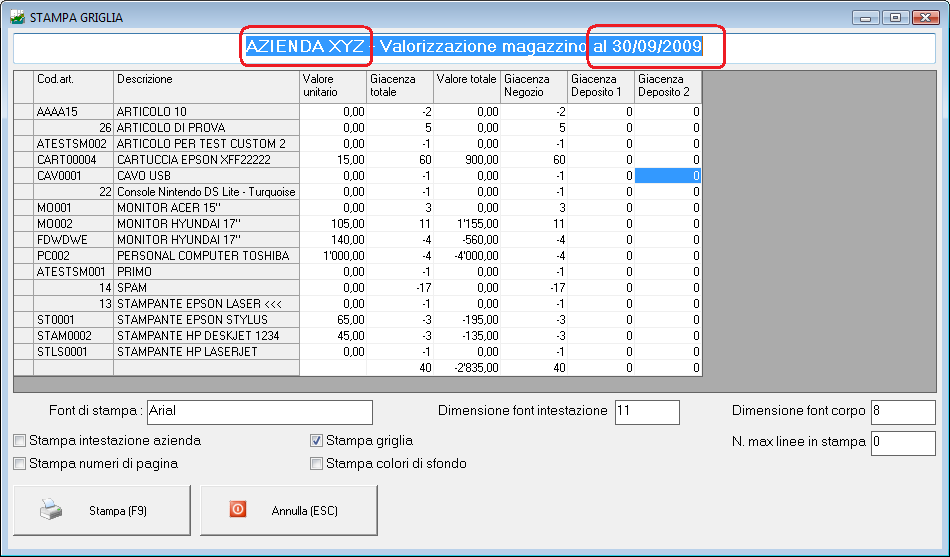Viewport: 950px width, 557px height.
Task: Select STAMPANTE HP DESKJET 1234 cell
Action: 207,336
